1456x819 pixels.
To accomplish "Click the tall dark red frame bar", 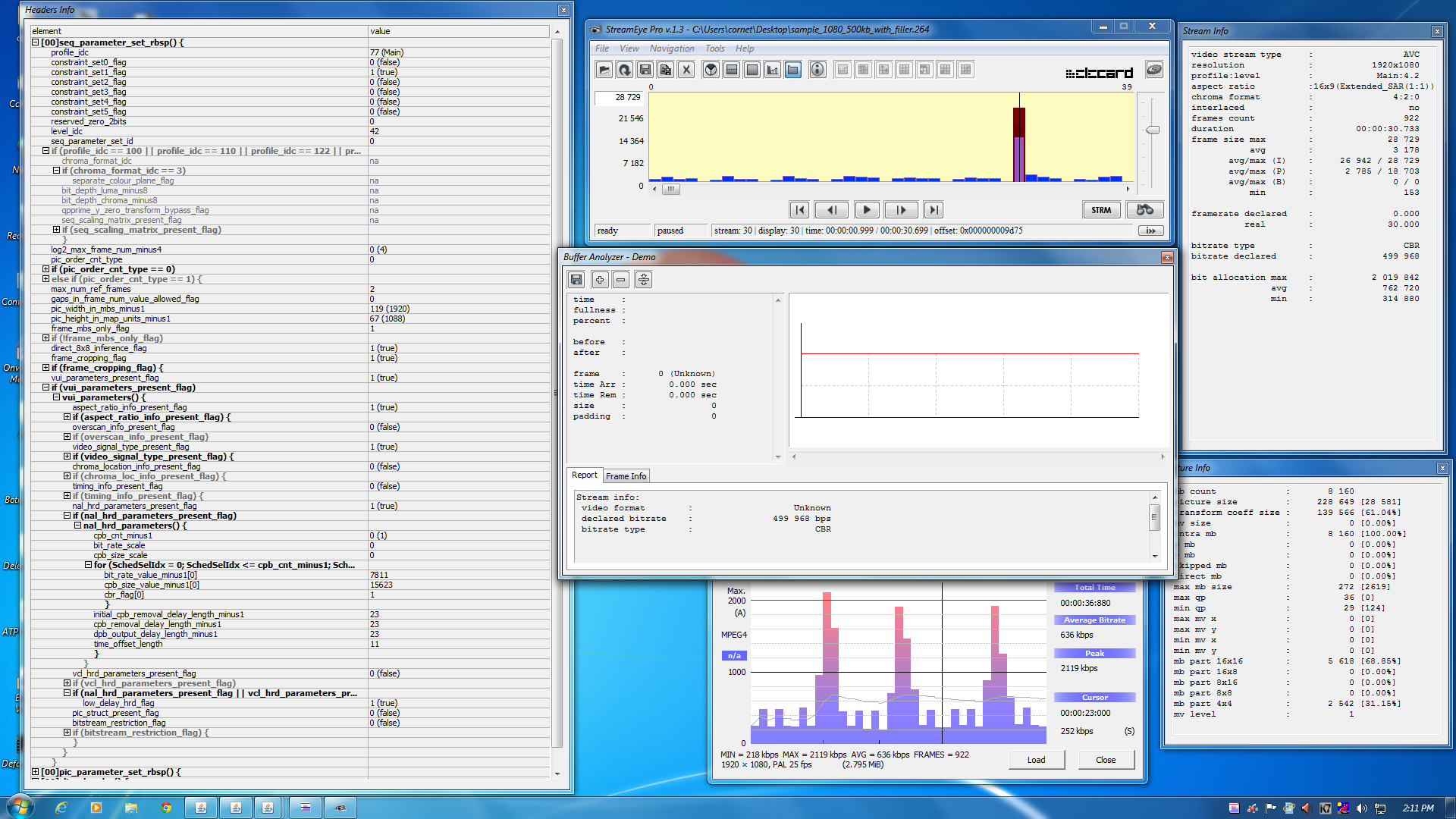I will (x=1019, y=144).
